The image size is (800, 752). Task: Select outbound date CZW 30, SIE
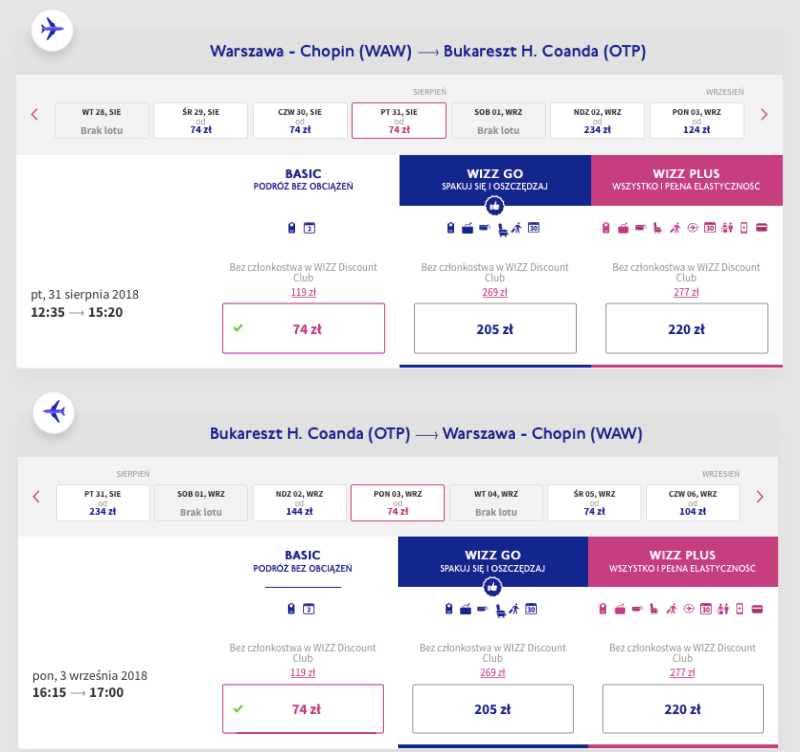pos(300,120)
